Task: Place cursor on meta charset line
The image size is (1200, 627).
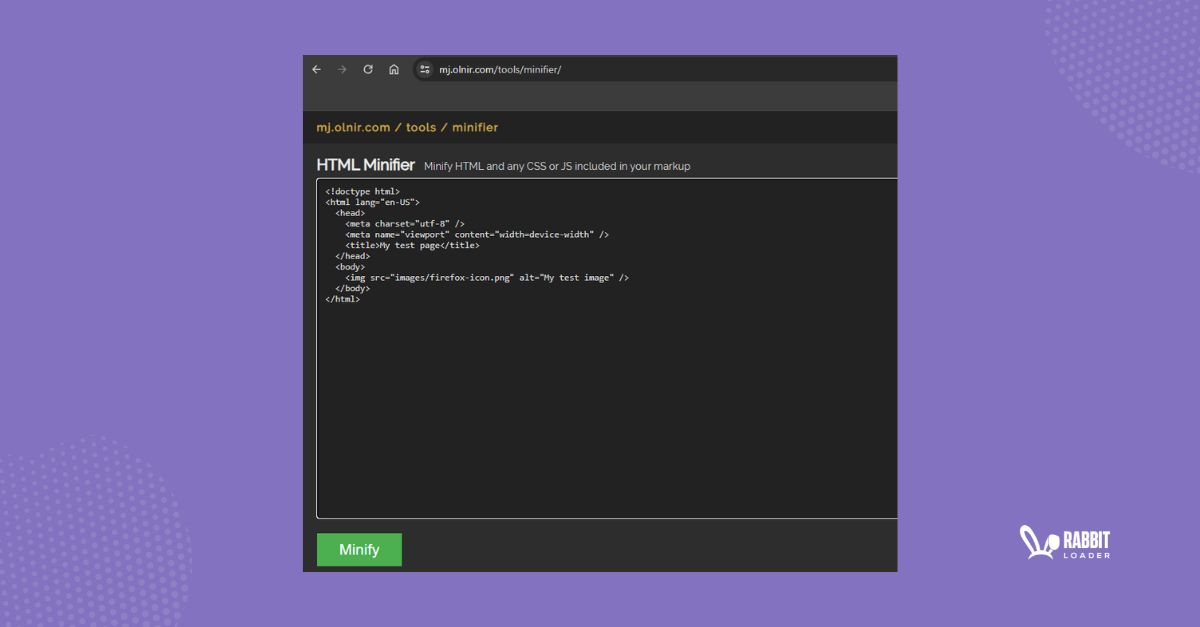Action: 405,224
